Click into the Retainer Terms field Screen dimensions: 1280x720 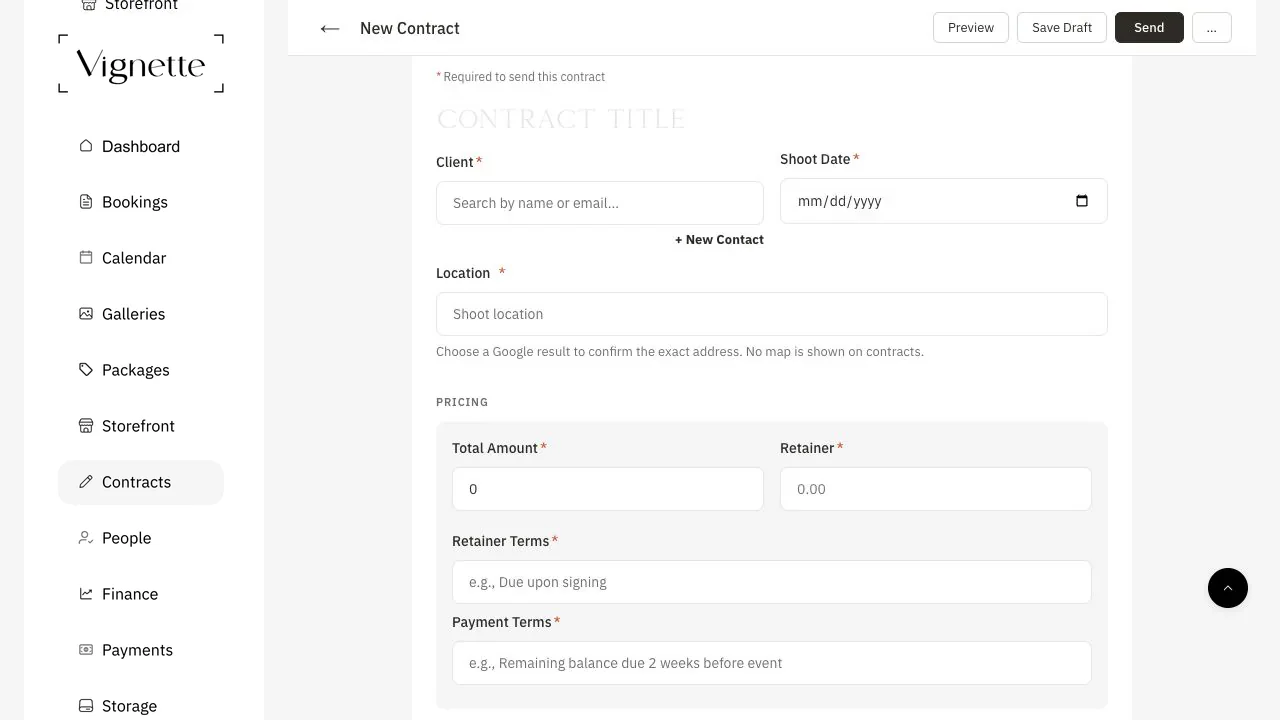tap(772, 582)
